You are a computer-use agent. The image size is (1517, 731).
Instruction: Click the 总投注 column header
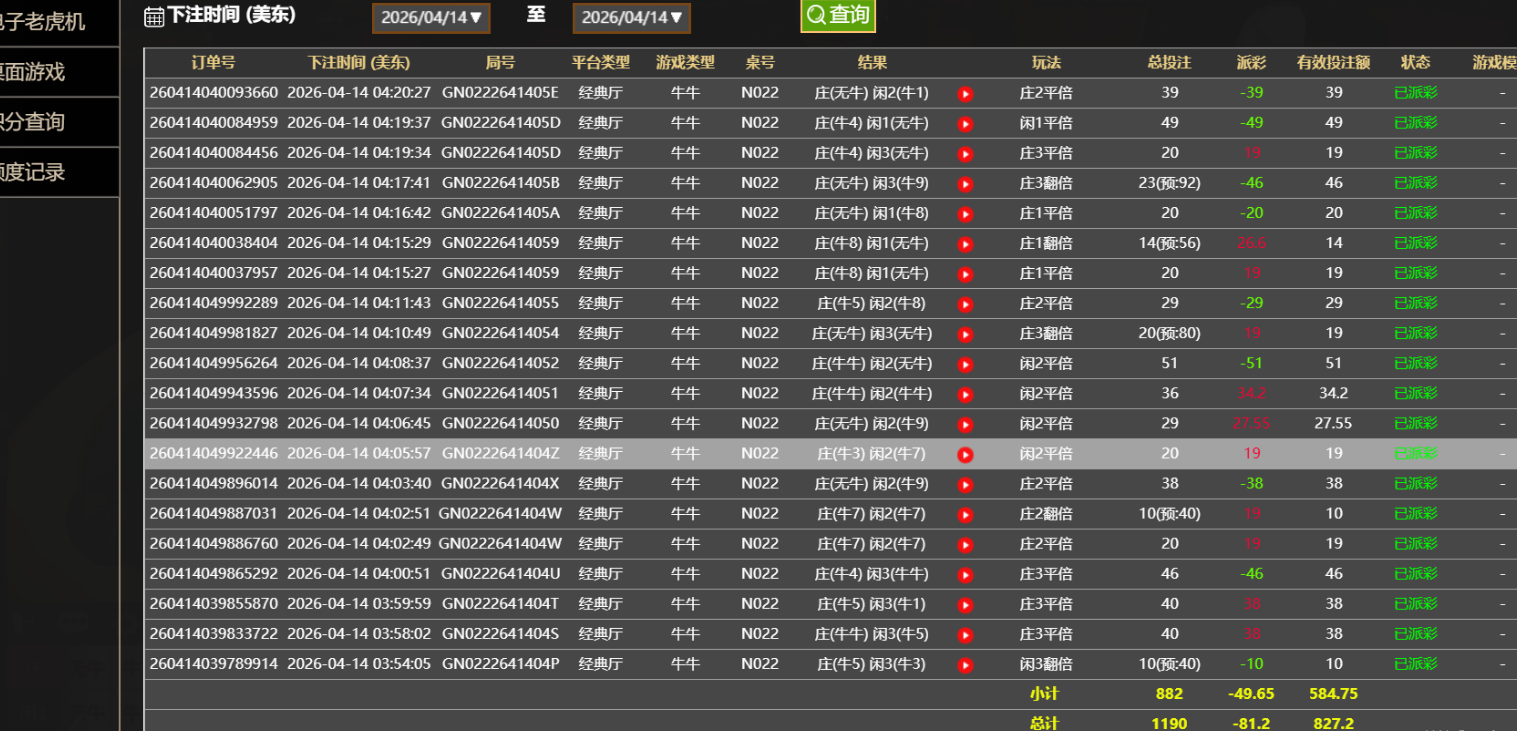point(1169,62)
